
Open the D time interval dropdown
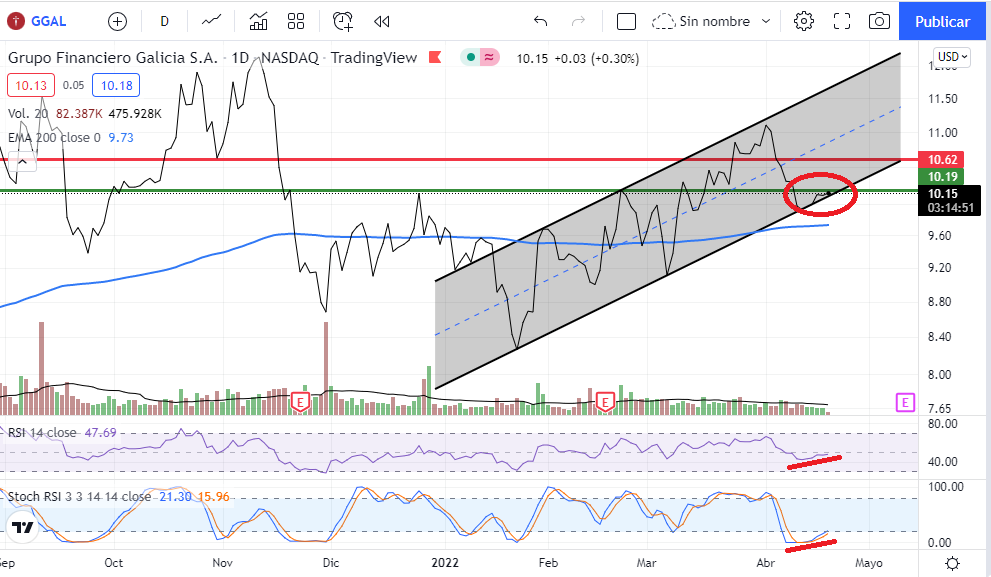pos(164,21)
